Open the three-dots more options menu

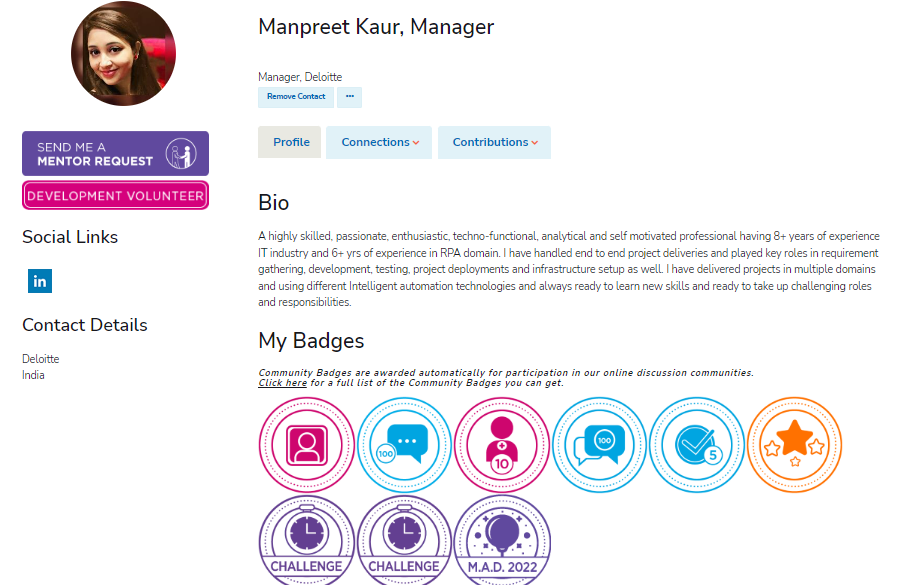pos(349,97)
